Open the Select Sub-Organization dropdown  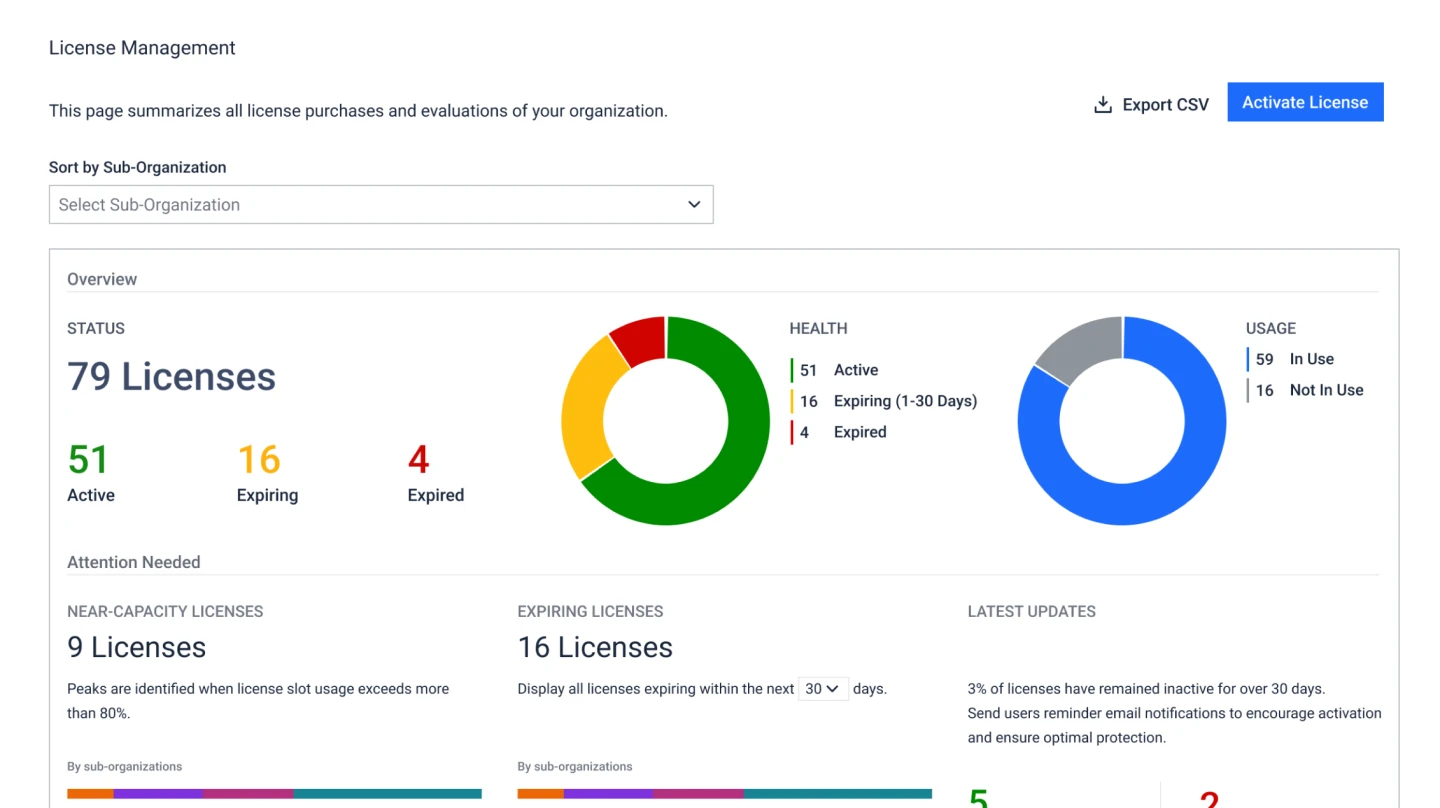tap(381, 204)
